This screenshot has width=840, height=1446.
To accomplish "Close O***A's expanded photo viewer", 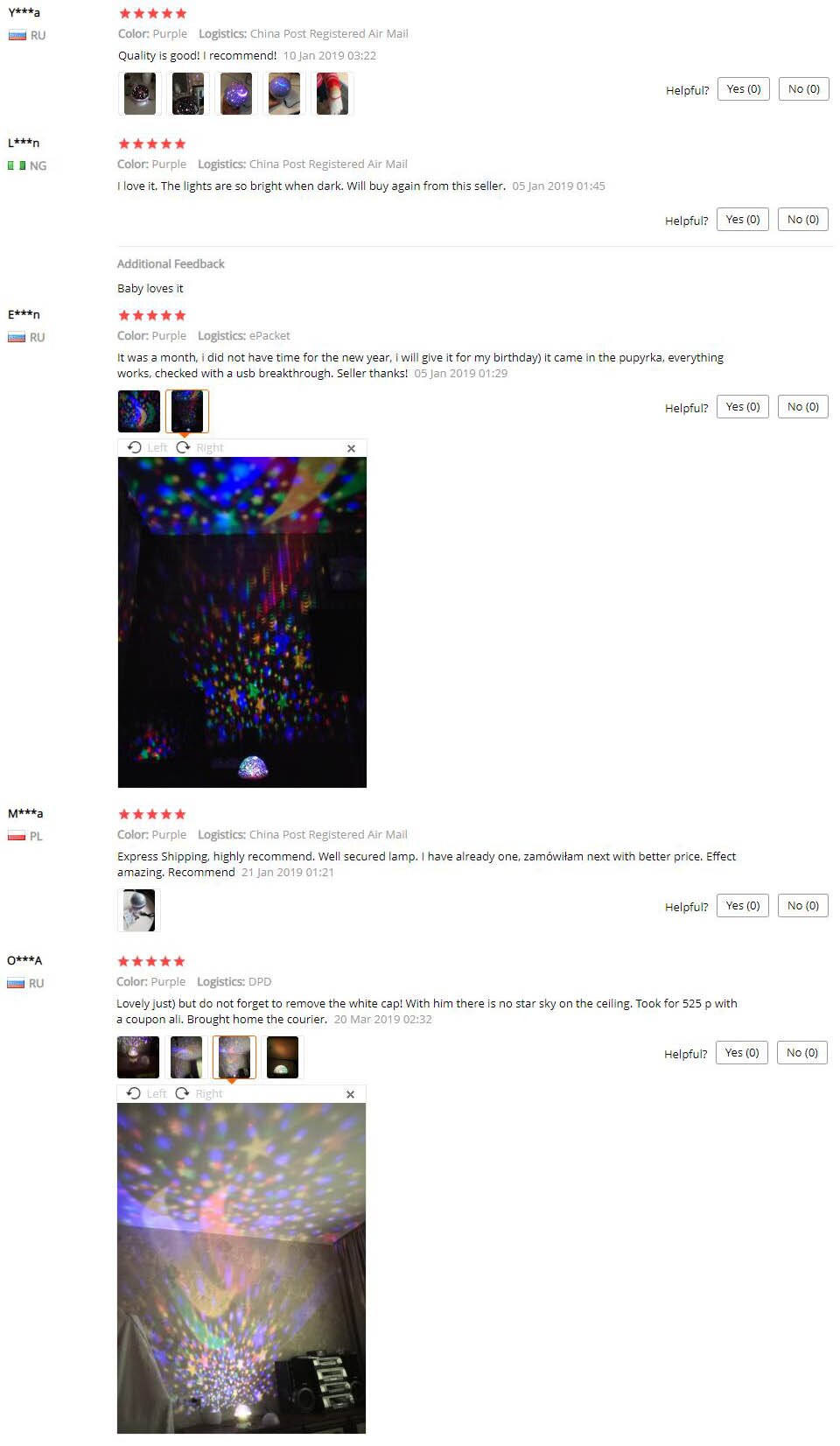I will 350,1094.
